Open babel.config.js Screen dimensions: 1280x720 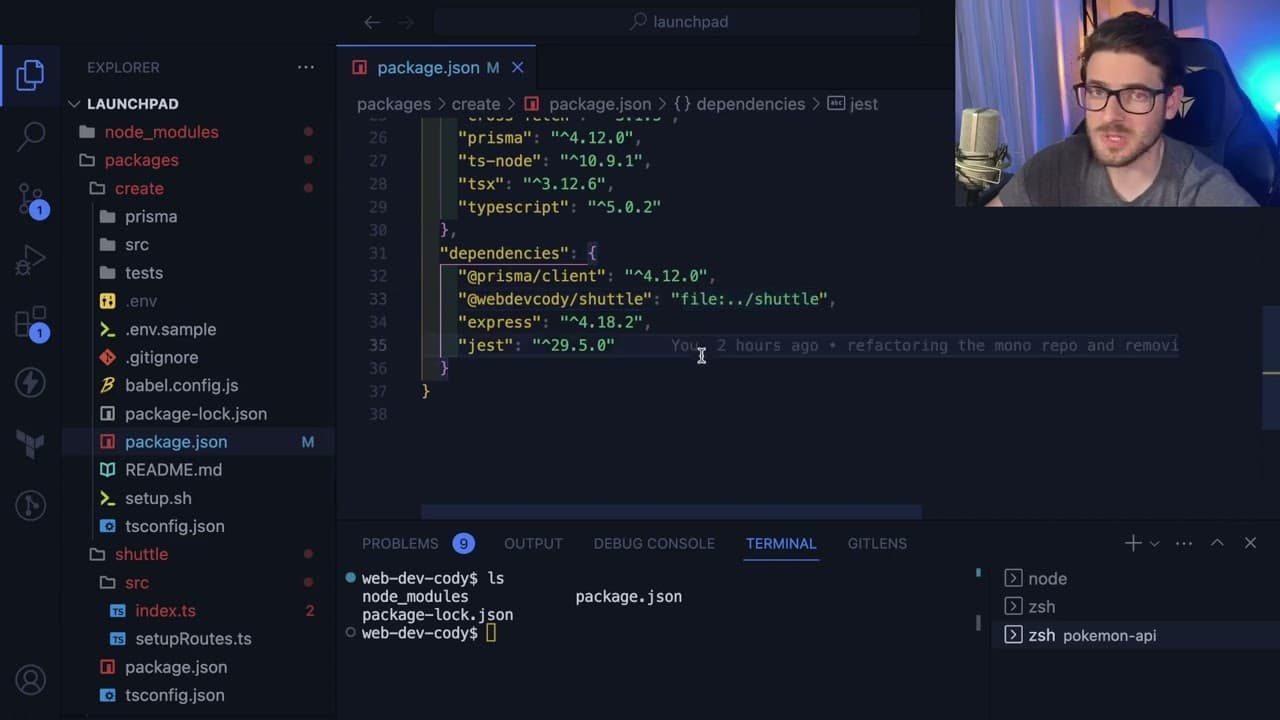click(198, 385)
